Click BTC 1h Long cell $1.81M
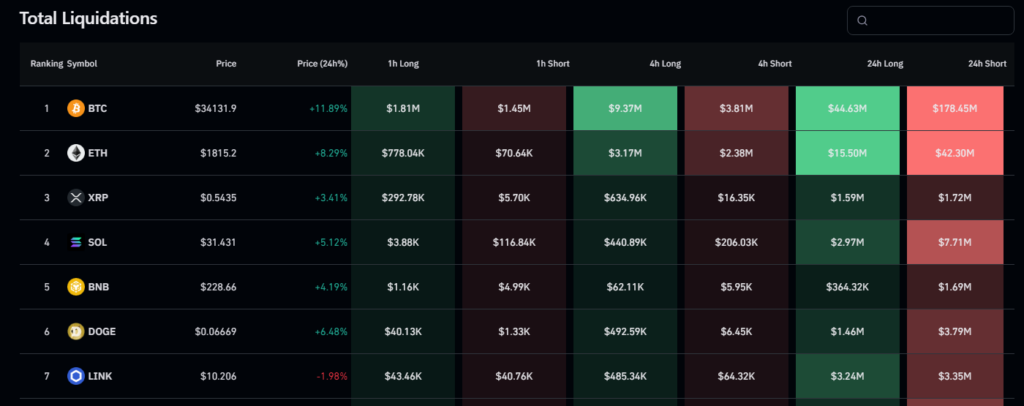This screenshot has height=406, width=1024. click(403, 108)
